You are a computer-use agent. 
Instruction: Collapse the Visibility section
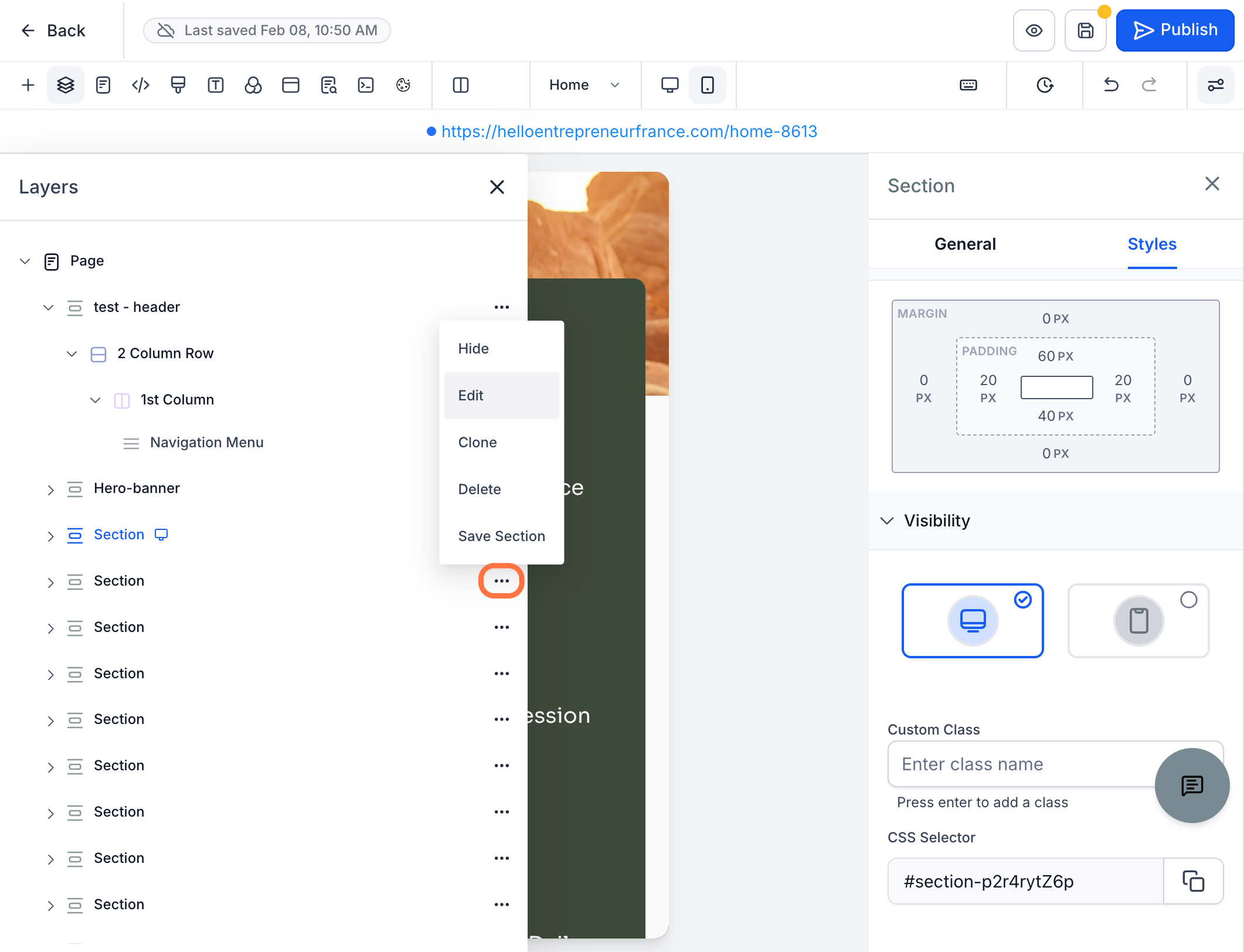(x=888, y=521)
